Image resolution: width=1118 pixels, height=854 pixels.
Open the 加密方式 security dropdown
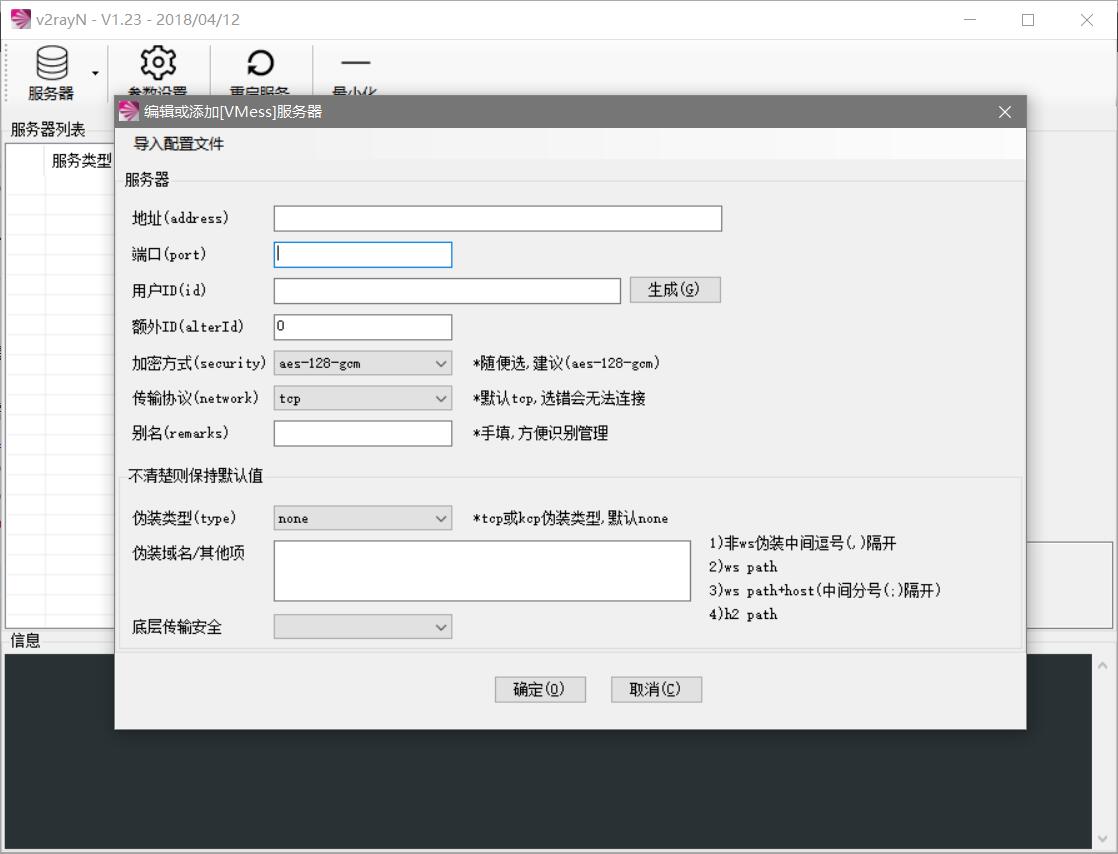point(363,363)
